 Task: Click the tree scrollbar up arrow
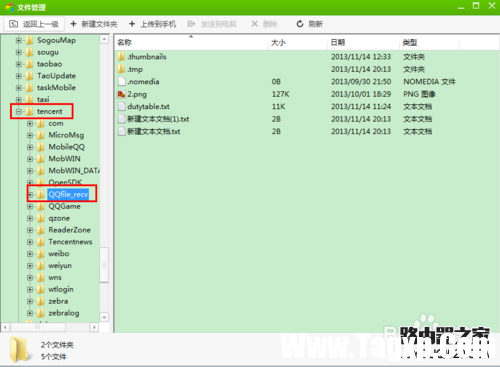coord(104,39)
